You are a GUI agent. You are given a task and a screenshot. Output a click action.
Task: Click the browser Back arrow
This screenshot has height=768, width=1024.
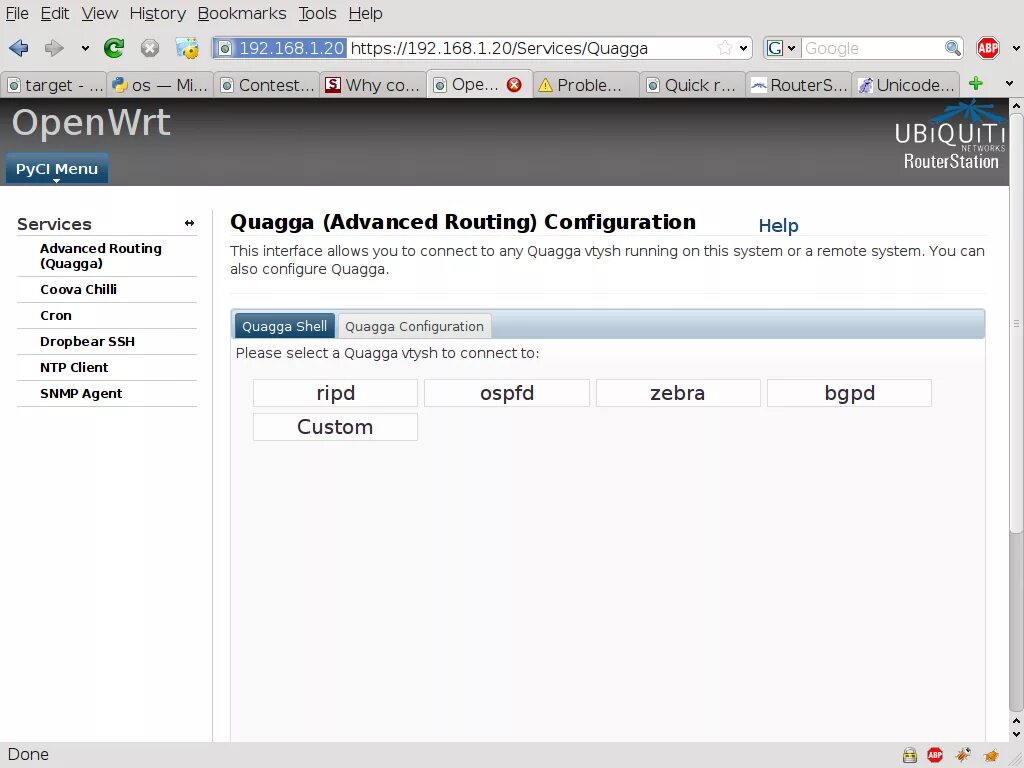pos(19,48)
